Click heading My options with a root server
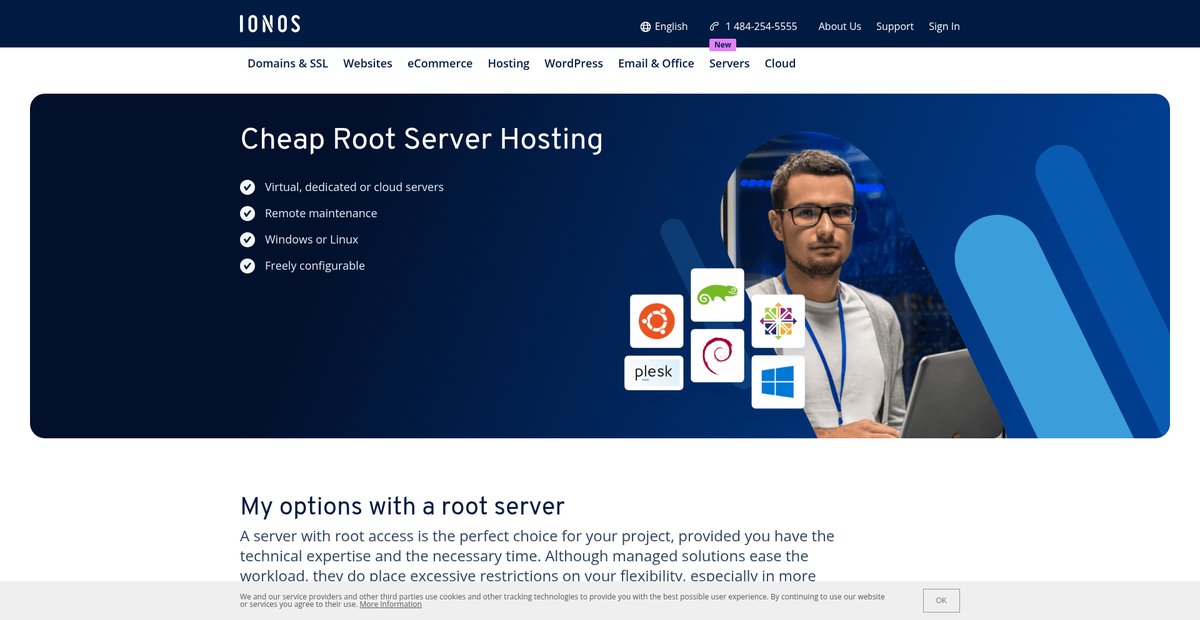1200x620 pixels. click(x=402, y=506)
